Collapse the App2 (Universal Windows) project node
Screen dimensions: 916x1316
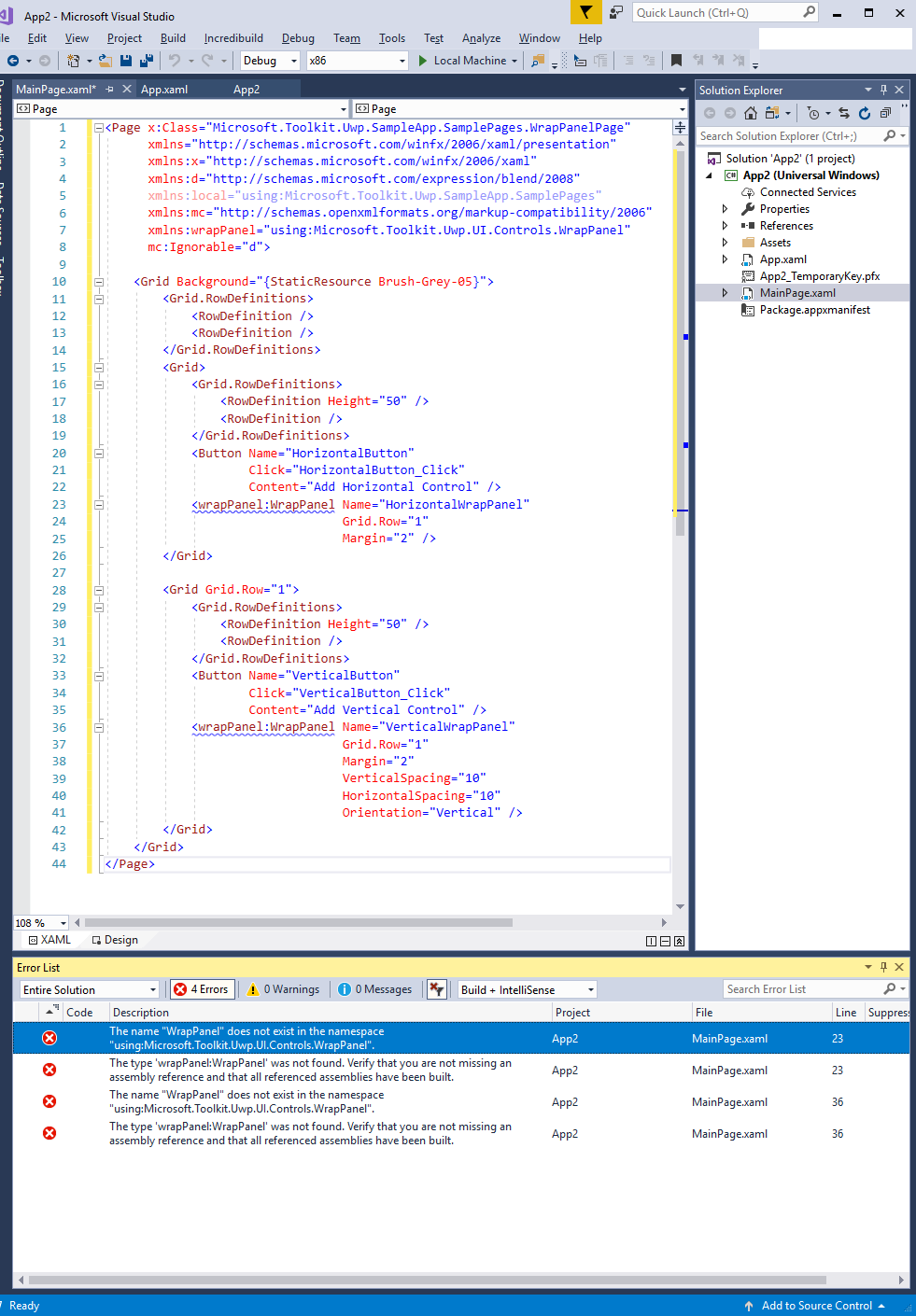[x=709, y=175]
